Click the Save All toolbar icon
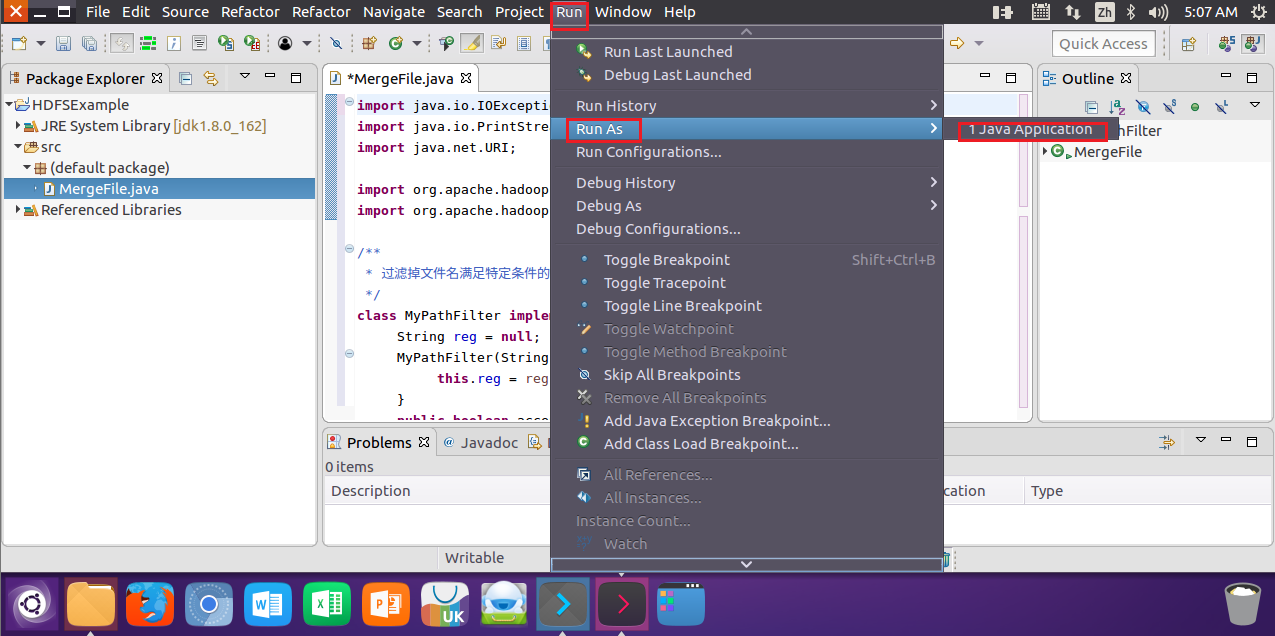The height and width of the screenshot is (636, 1275). [x=89, y=43]
